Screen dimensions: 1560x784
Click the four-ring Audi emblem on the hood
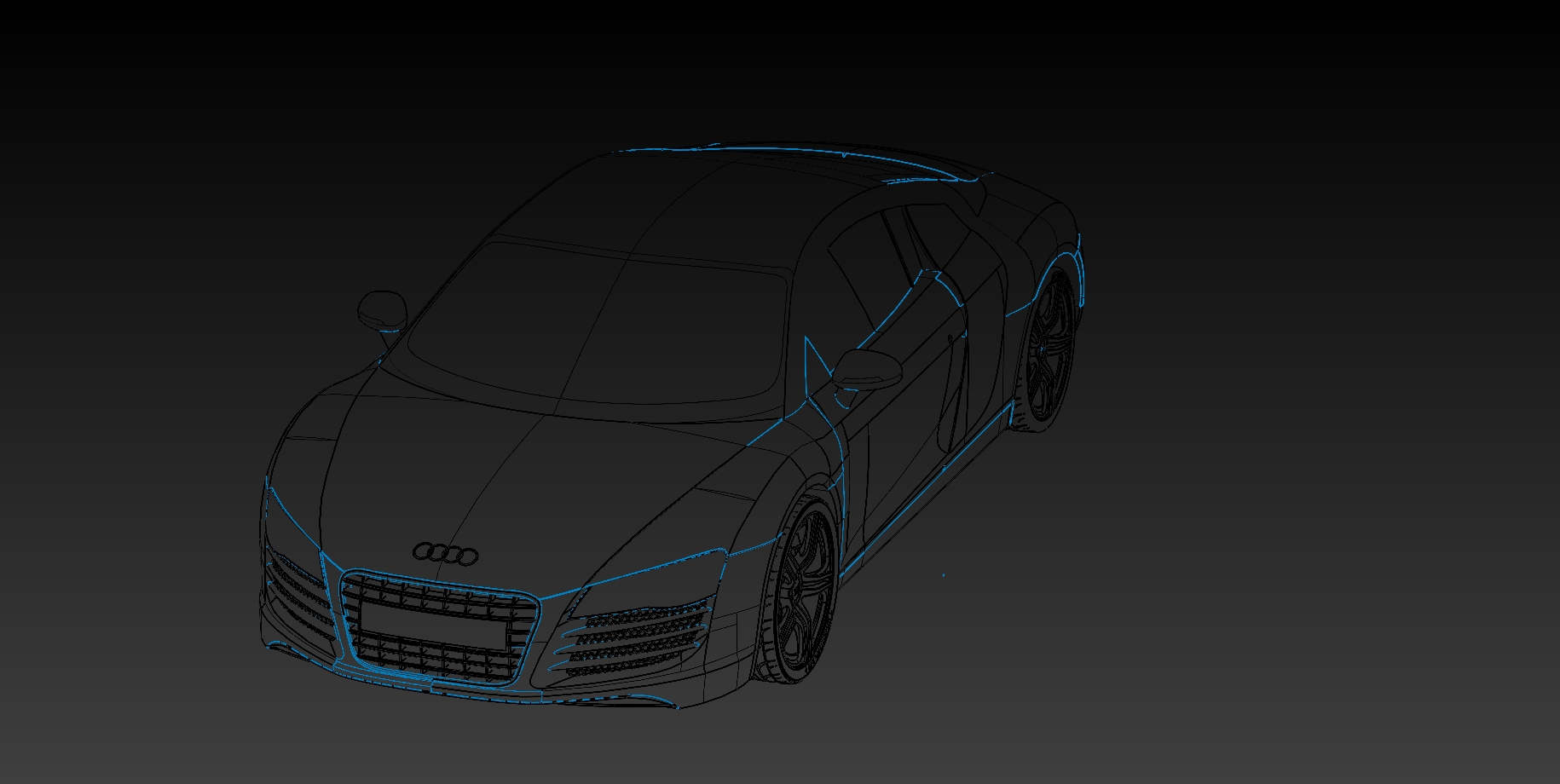click(445, 554)
